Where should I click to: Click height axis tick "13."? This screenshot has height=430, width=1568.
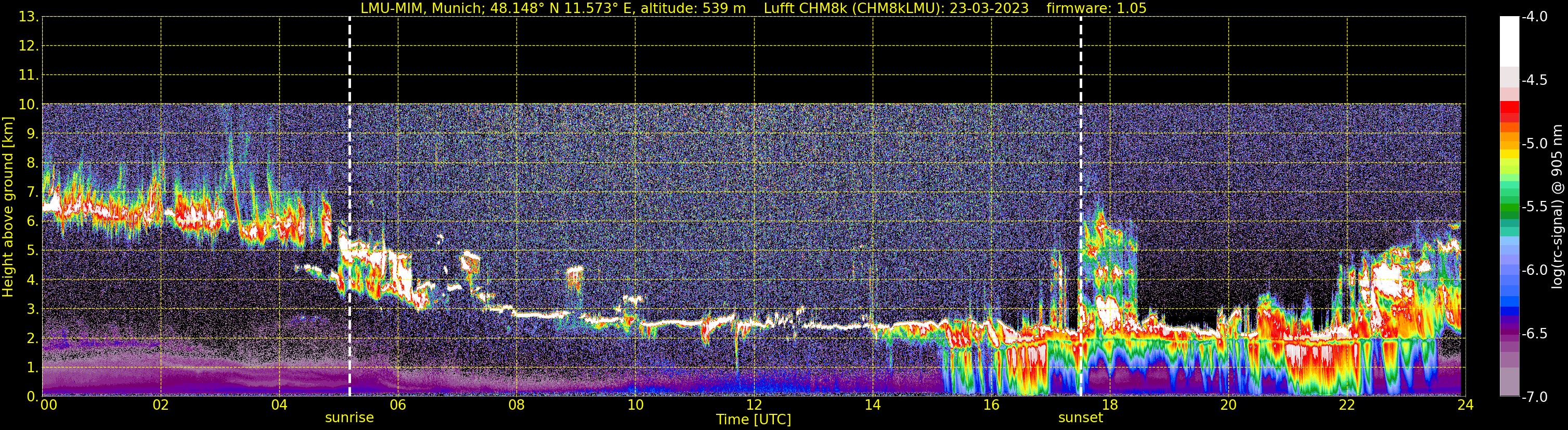pos(29,17)
